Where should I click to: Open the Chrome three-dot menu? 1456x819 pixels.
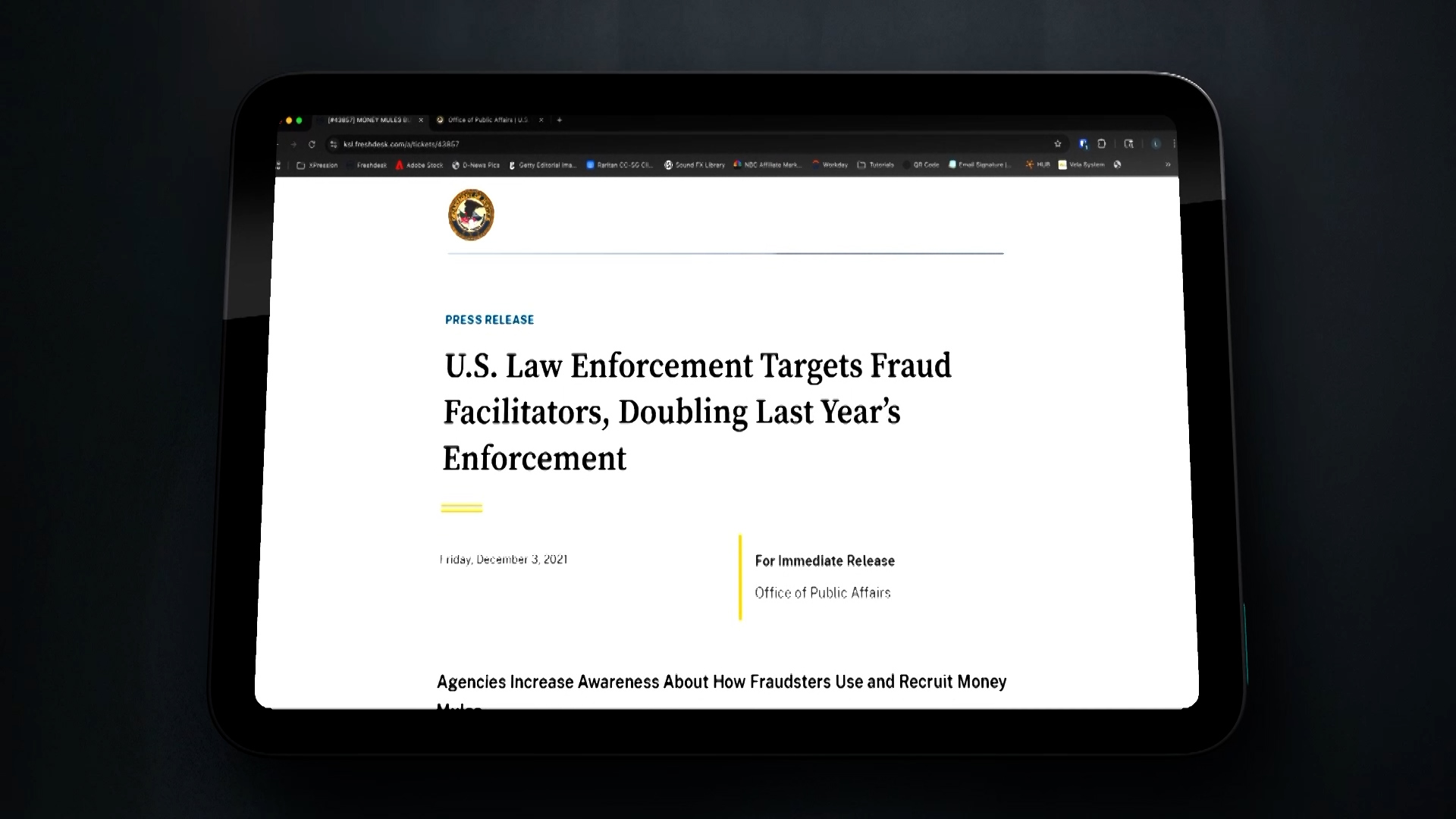[1174, 143]
